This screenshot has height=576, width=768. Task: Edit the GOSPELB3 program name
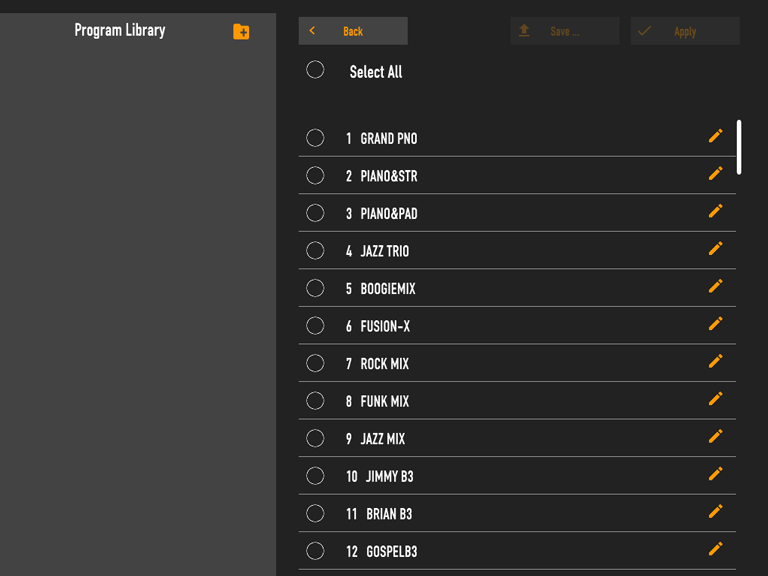716,549
